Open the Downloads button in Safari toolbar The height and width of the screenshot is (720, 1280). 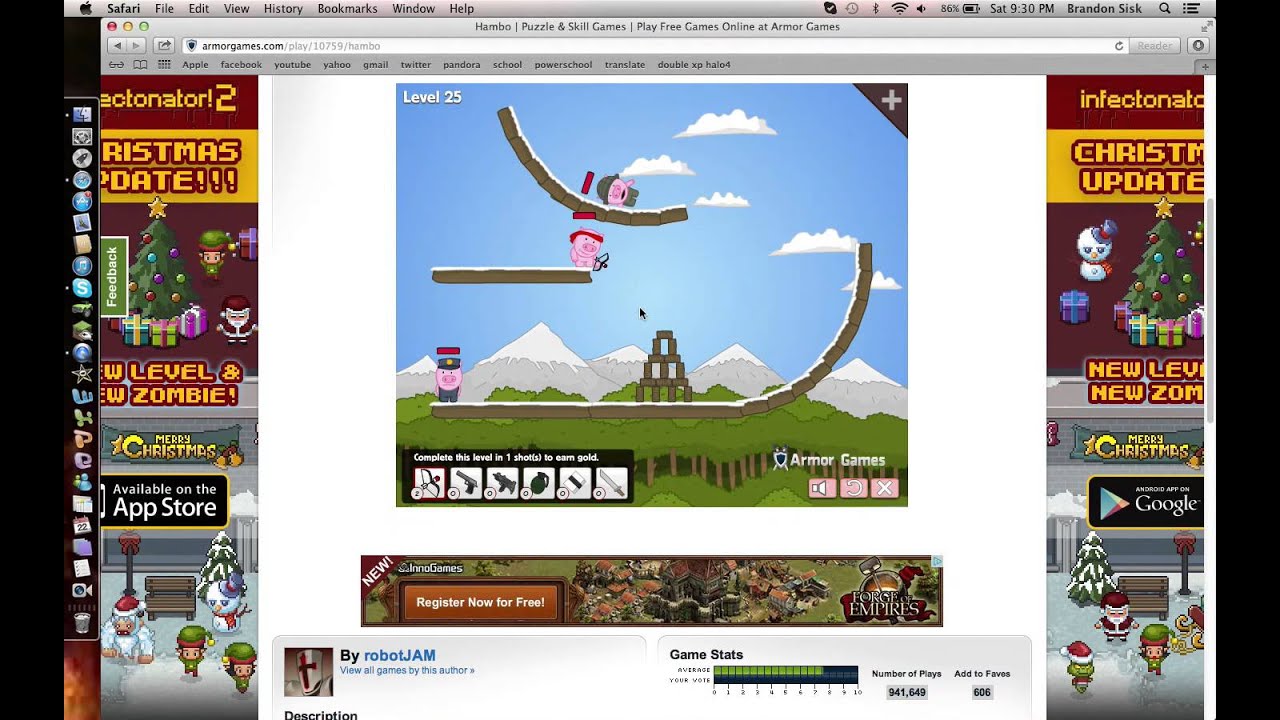(x=1198, y=45)
